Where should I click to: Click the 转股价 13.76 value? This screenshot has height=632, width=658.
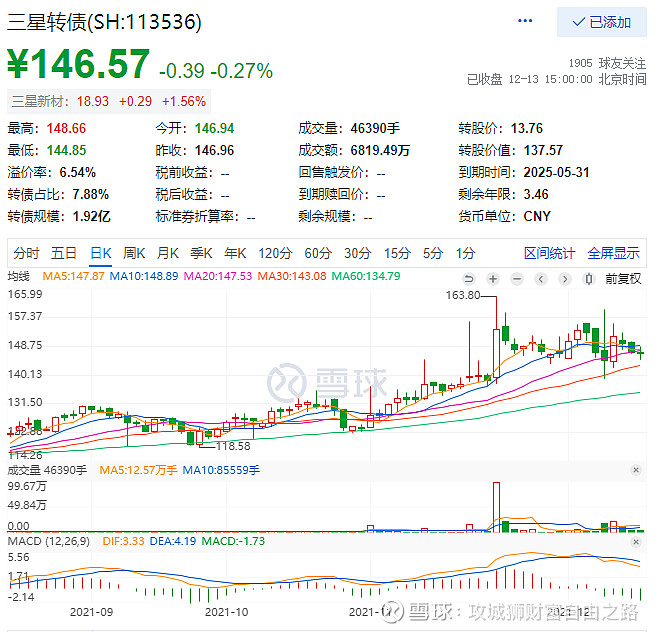526,128
